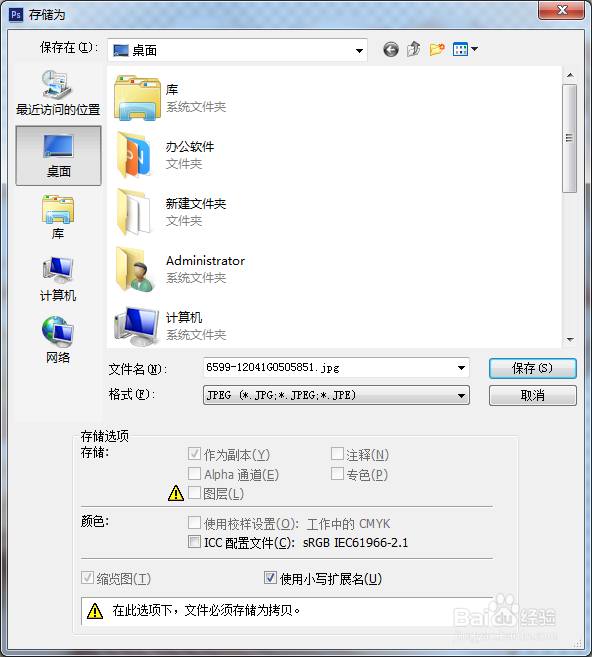Open the view menu icon

coord(460,49)
